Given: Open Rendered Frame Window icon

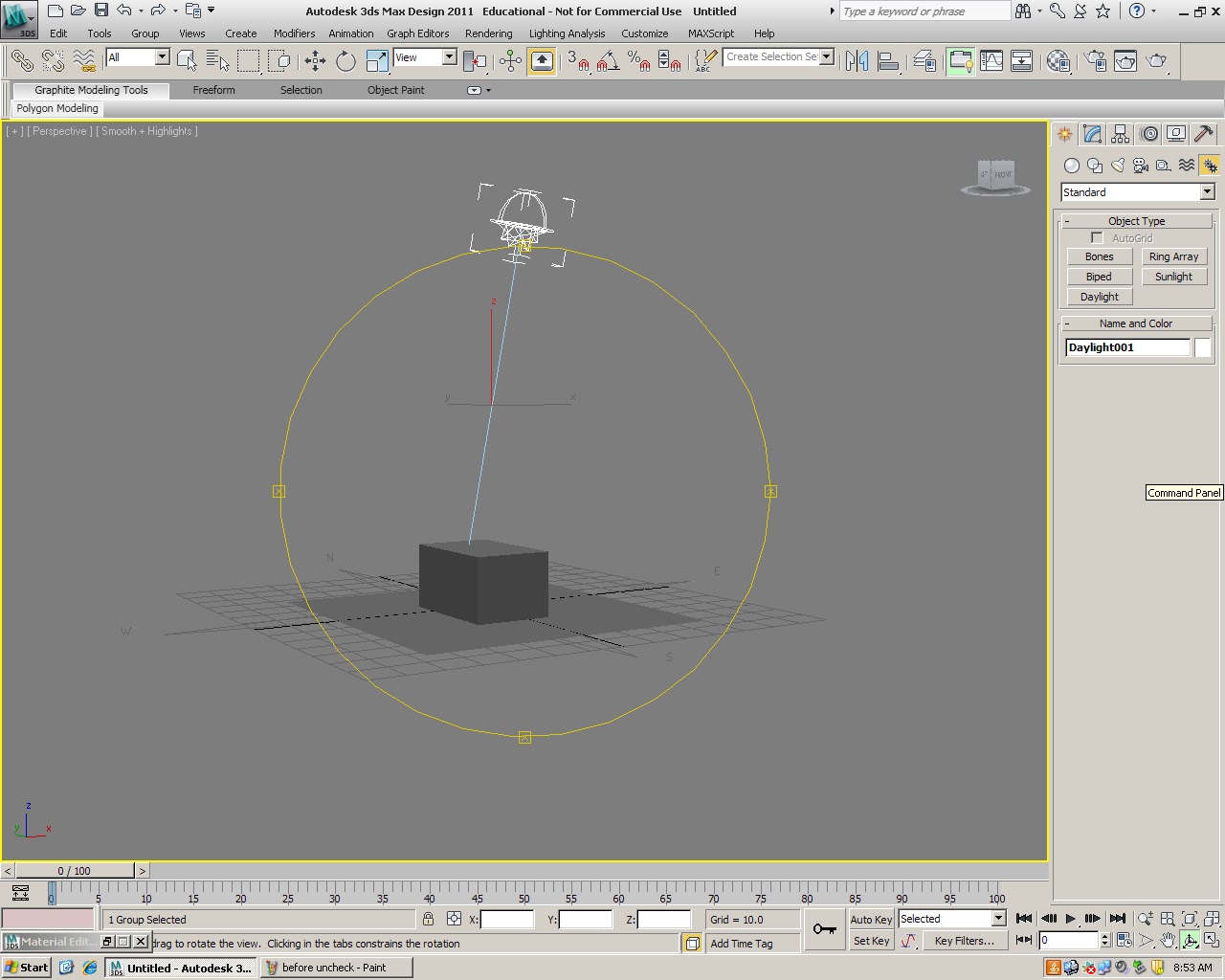Looking at the screenshot, I should point(1125,60).
